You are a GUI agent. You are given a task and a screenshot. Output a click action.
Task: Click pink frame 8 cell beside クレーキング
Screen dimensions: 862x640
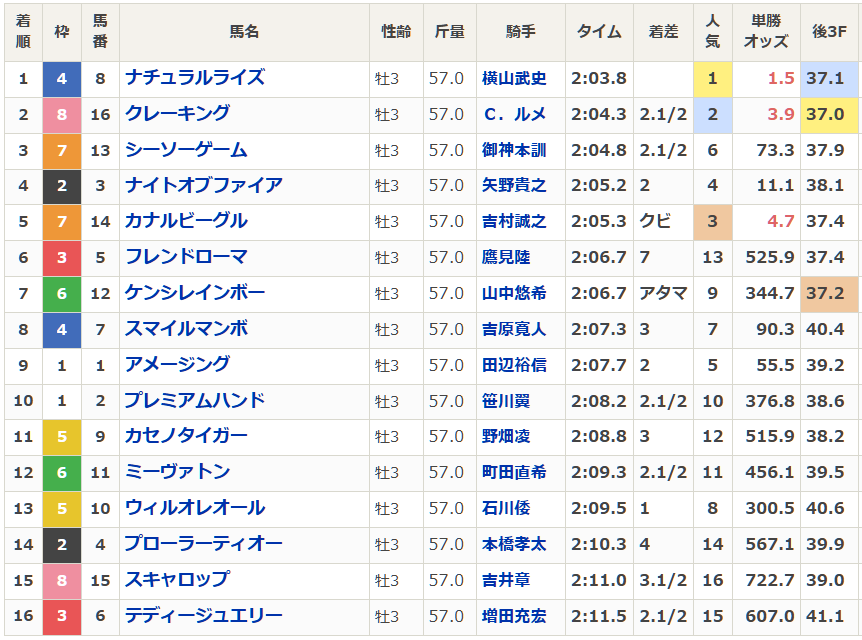62,114
